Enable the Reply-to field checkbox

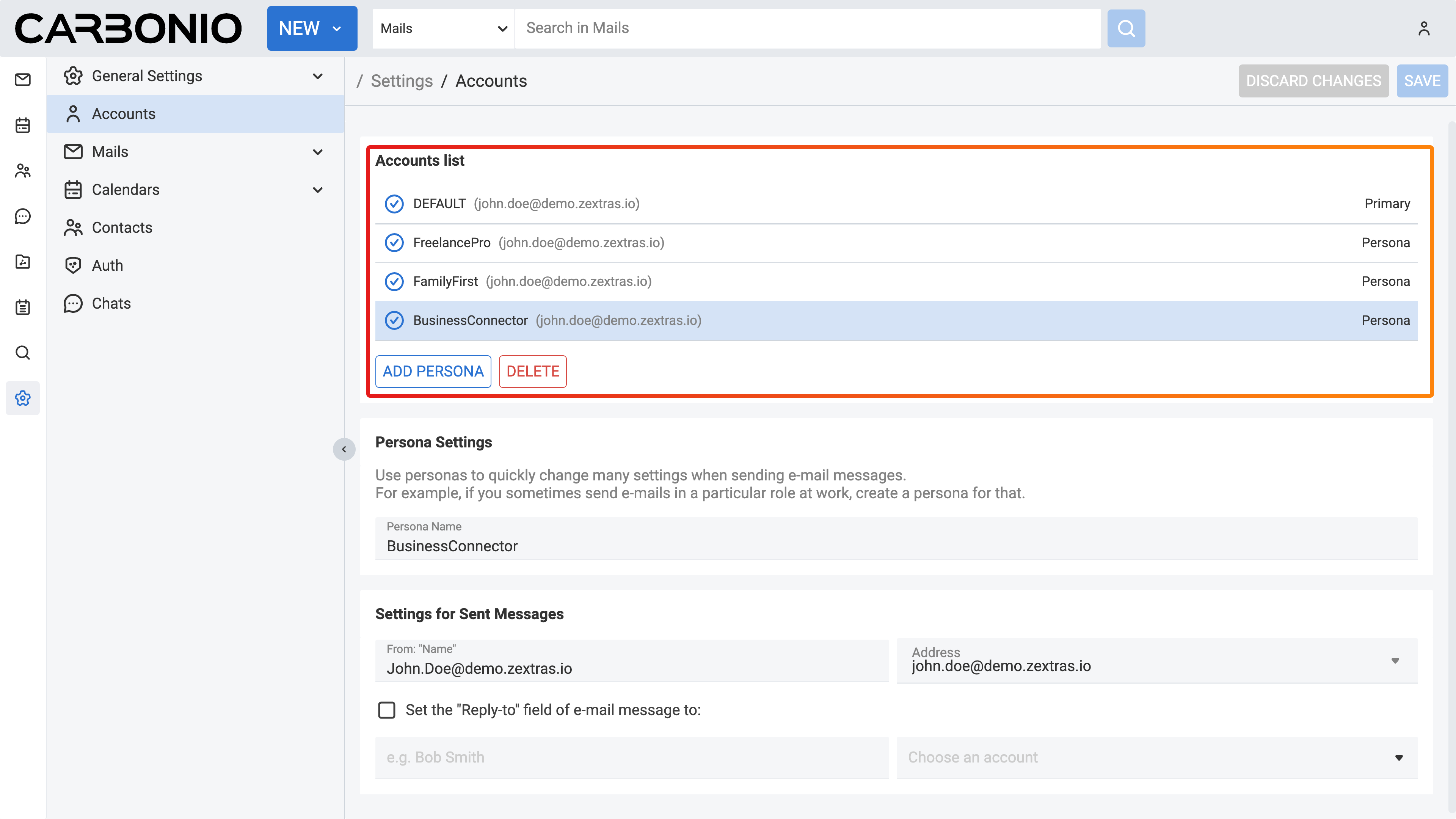(387, 710)
